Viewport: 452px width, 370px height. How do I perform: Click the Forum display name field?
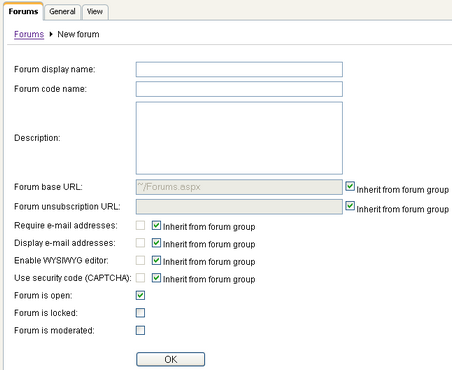(239, 69)
